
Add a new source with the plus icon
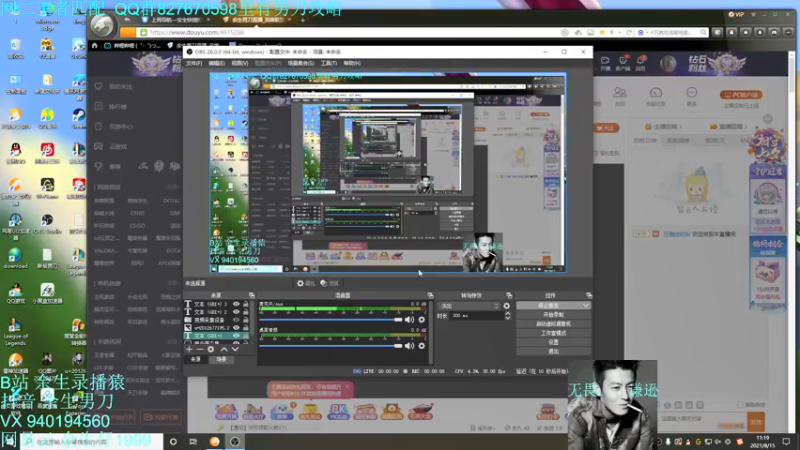point(189,349)
